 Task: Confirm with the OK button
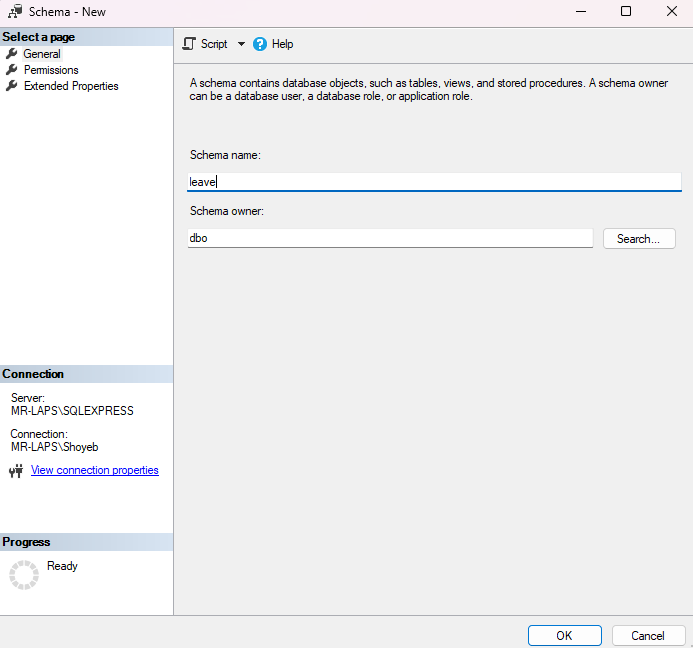tap(564, 635)
